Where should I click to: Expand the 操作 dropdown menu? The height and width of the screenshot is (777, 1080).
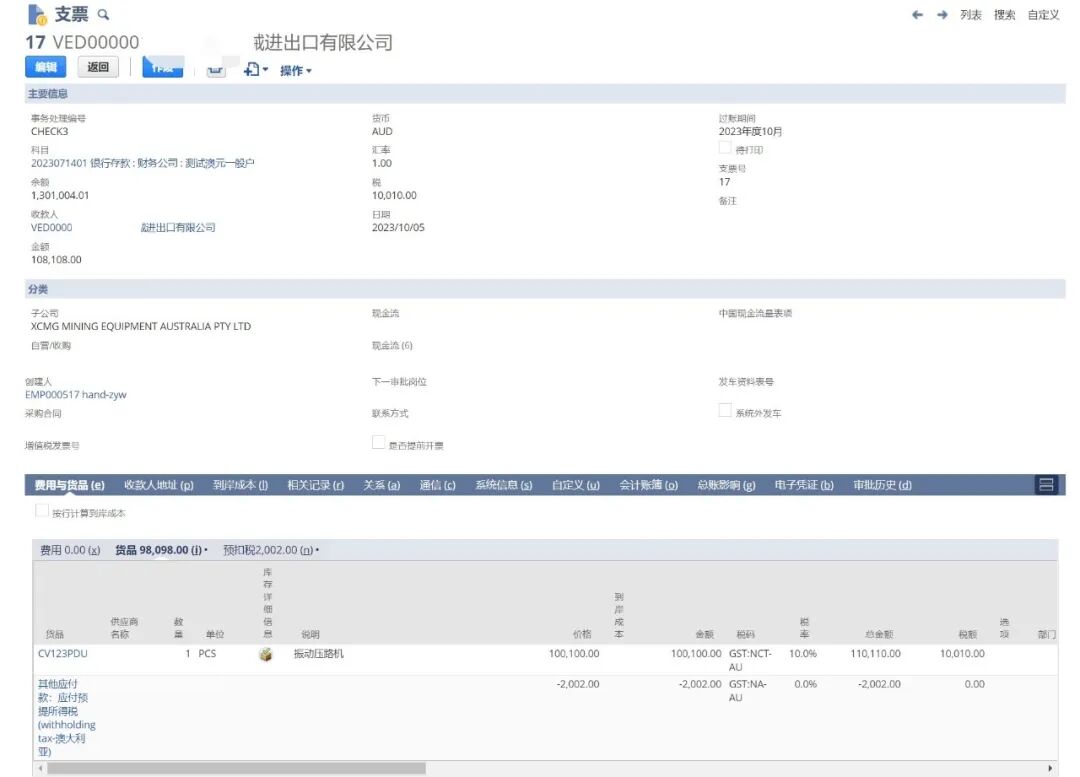tap(296, 70)
